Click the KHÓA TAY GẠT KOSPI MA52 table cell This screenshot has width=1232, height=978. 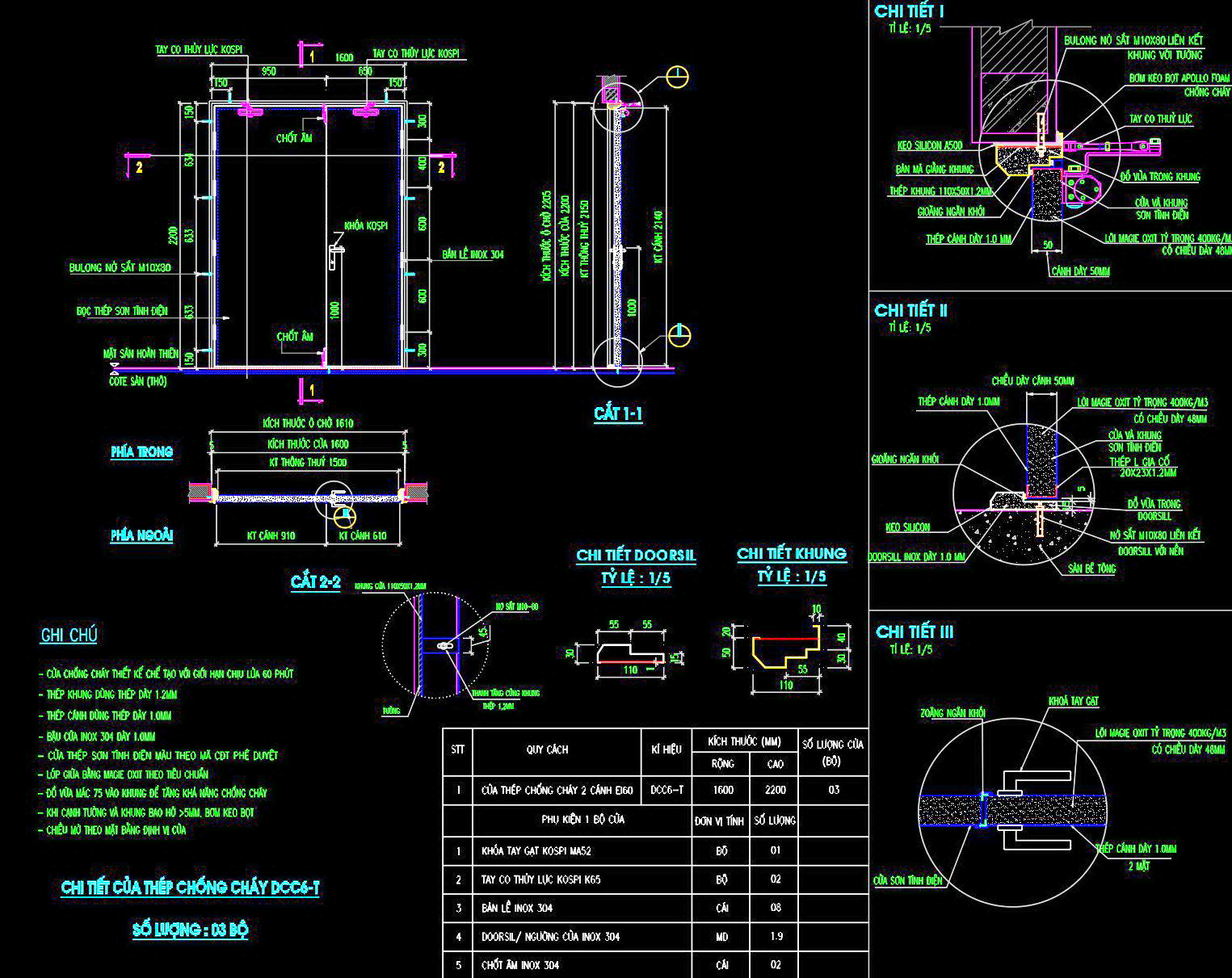(x=536, y=850)
